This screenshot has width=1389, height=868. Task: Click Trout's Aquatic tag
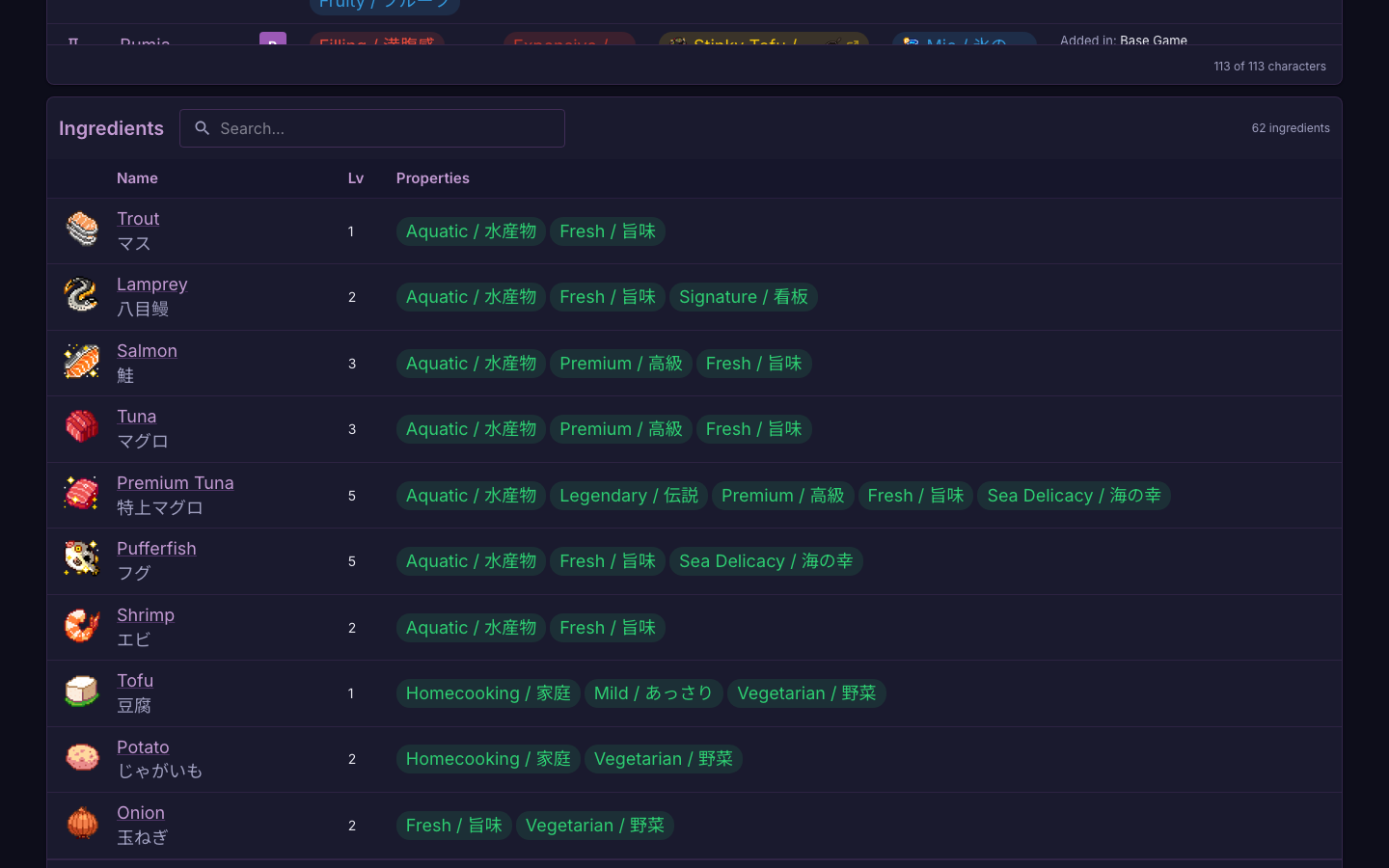tap(471, 231)
